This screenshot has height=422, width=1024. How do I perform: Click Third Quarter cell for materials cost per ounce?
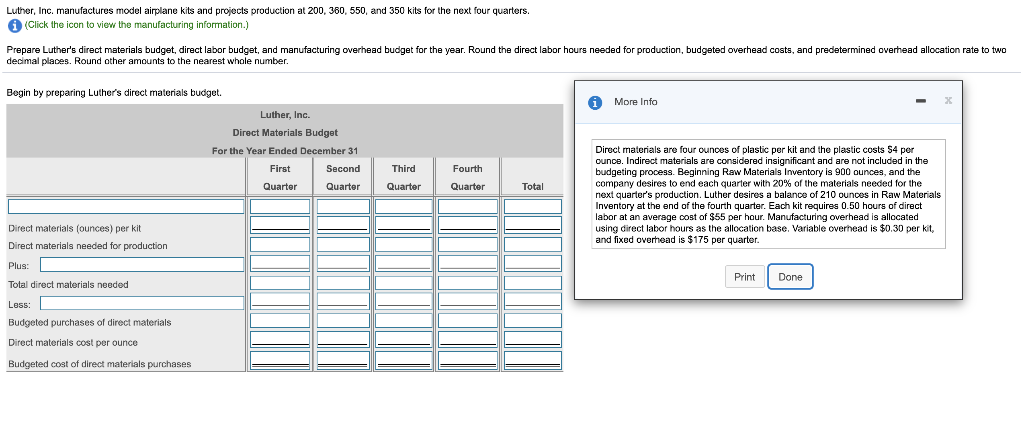(x=404, y=340)
